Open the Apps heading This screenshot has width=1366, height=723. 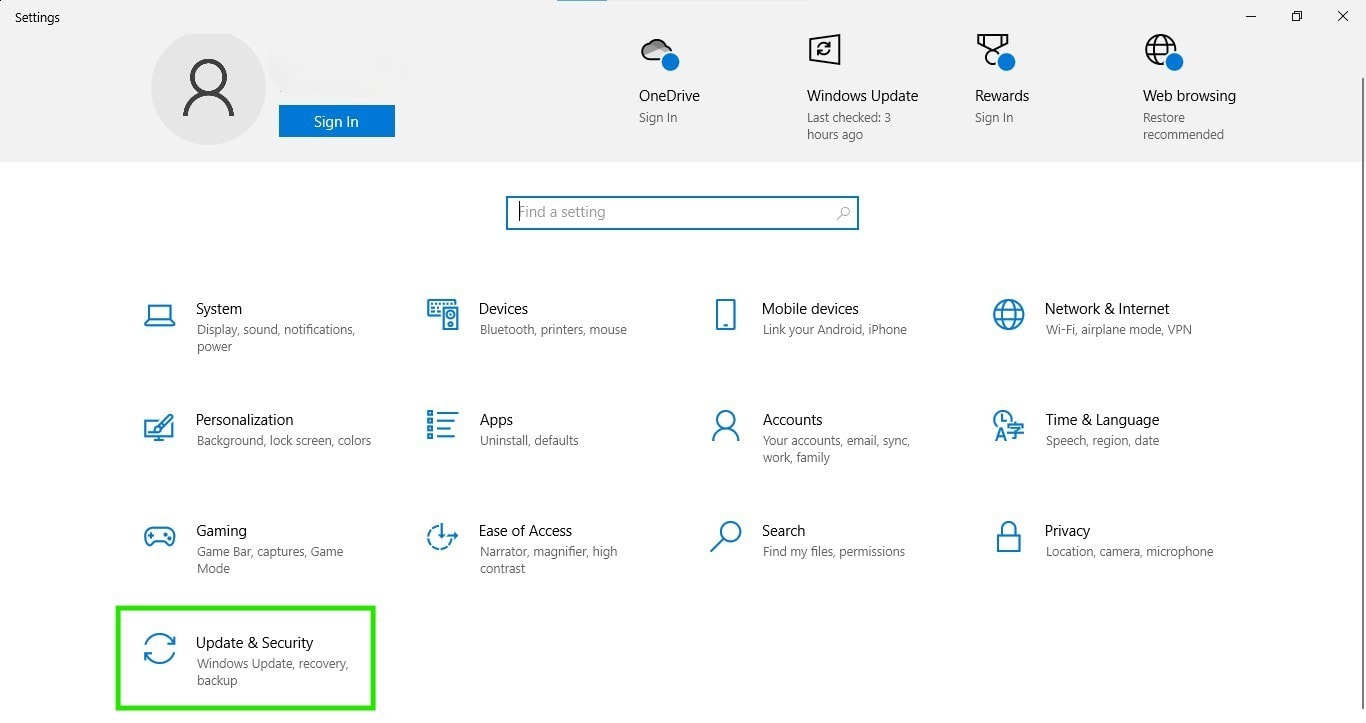[x=496, y=420]
